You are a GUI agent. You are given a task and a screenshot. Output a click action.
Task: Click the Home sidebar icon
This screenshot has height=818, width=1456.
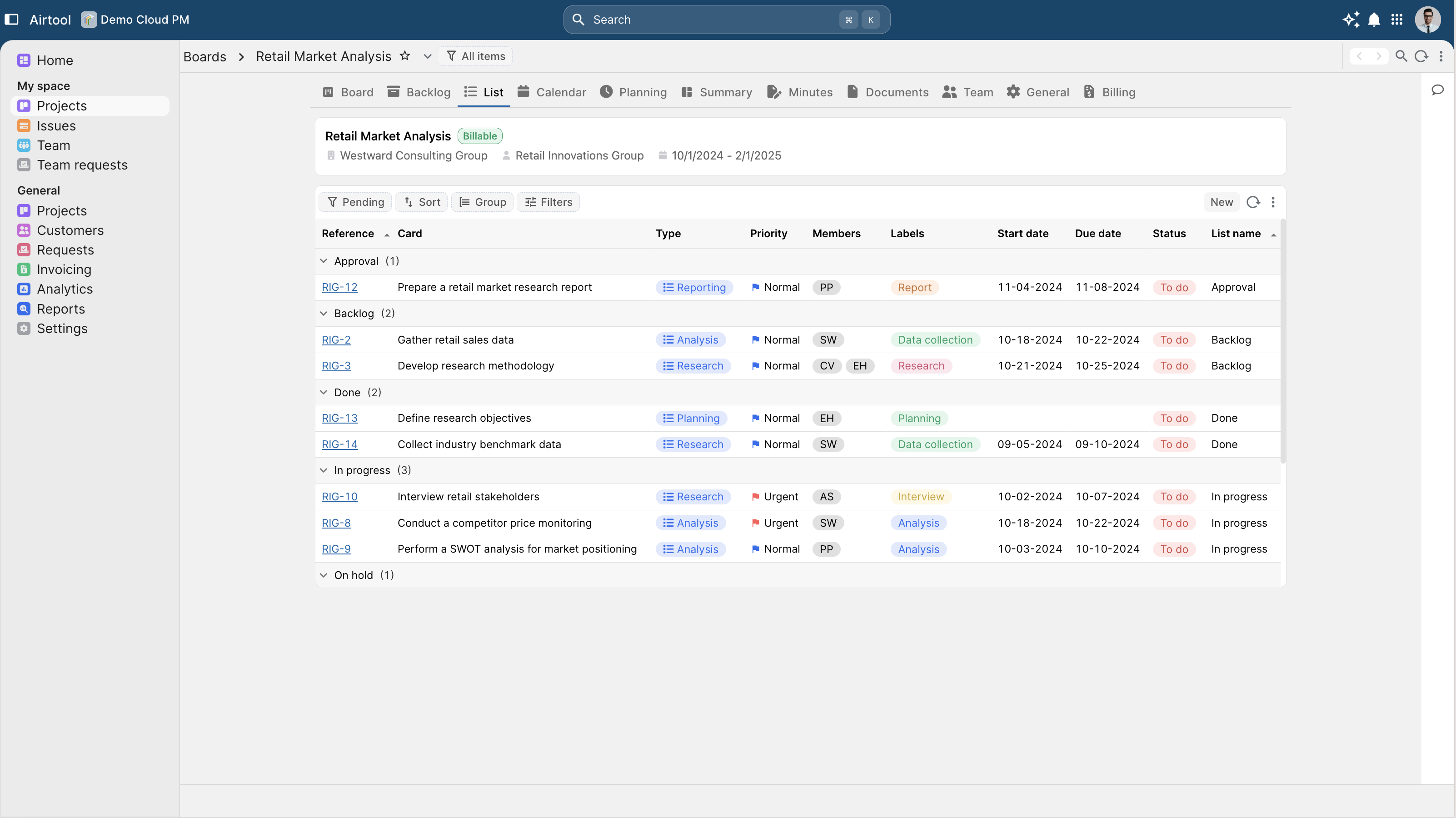[x=24, y=60]
